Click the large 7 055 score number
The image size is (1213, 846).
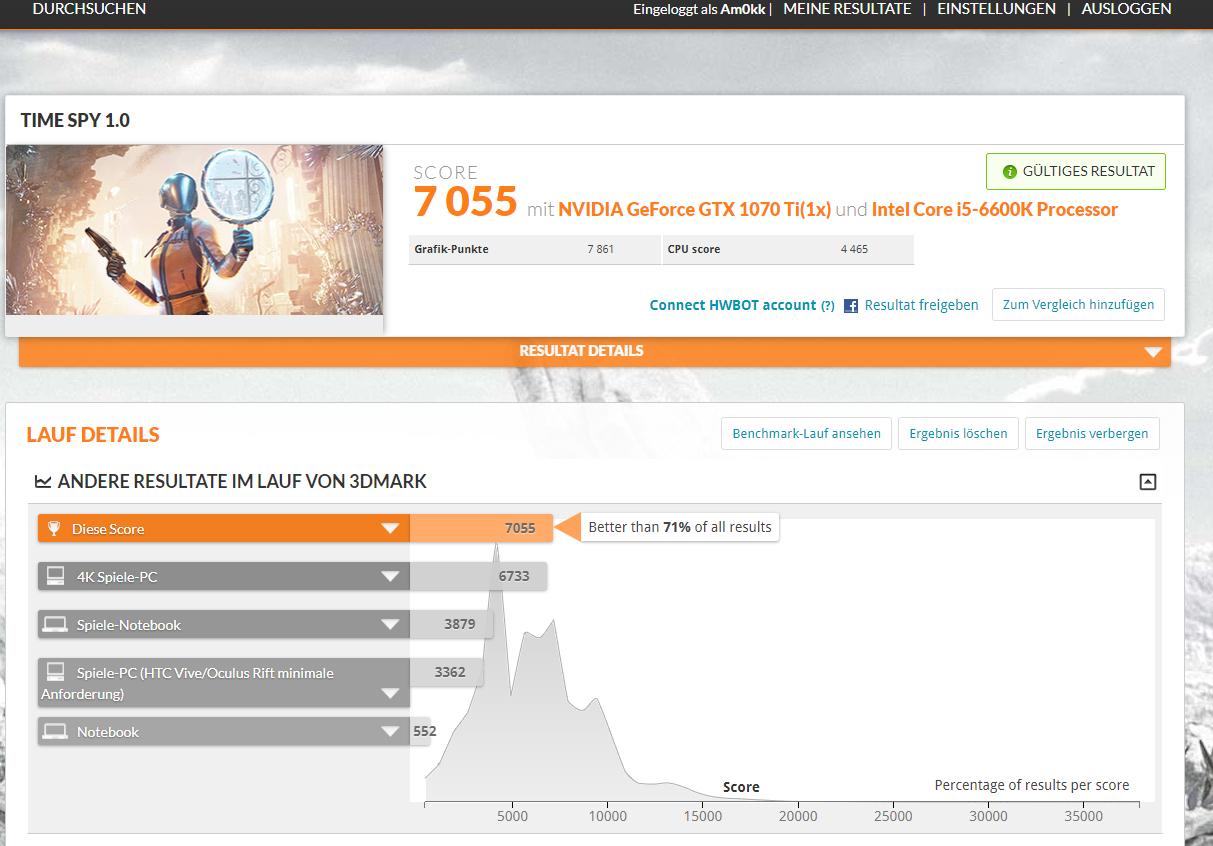pyautogui.click(x=465, y=203)
